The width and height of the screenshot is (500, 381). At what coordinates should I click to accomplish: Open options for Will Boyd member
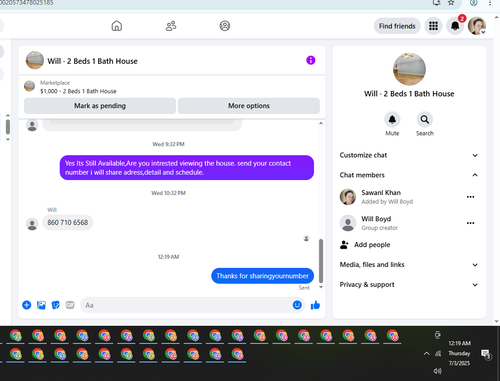click(x=470, y=223)
